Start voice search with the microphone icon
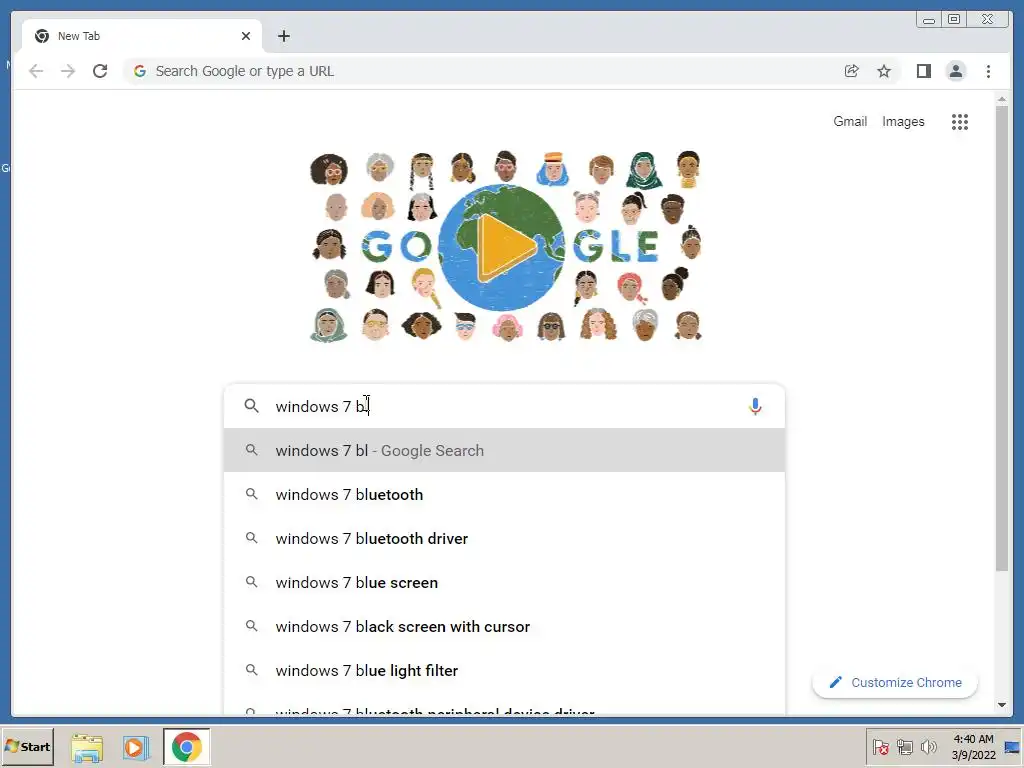The width and height of the screenshot is (1024, 768). coord(755,406)
